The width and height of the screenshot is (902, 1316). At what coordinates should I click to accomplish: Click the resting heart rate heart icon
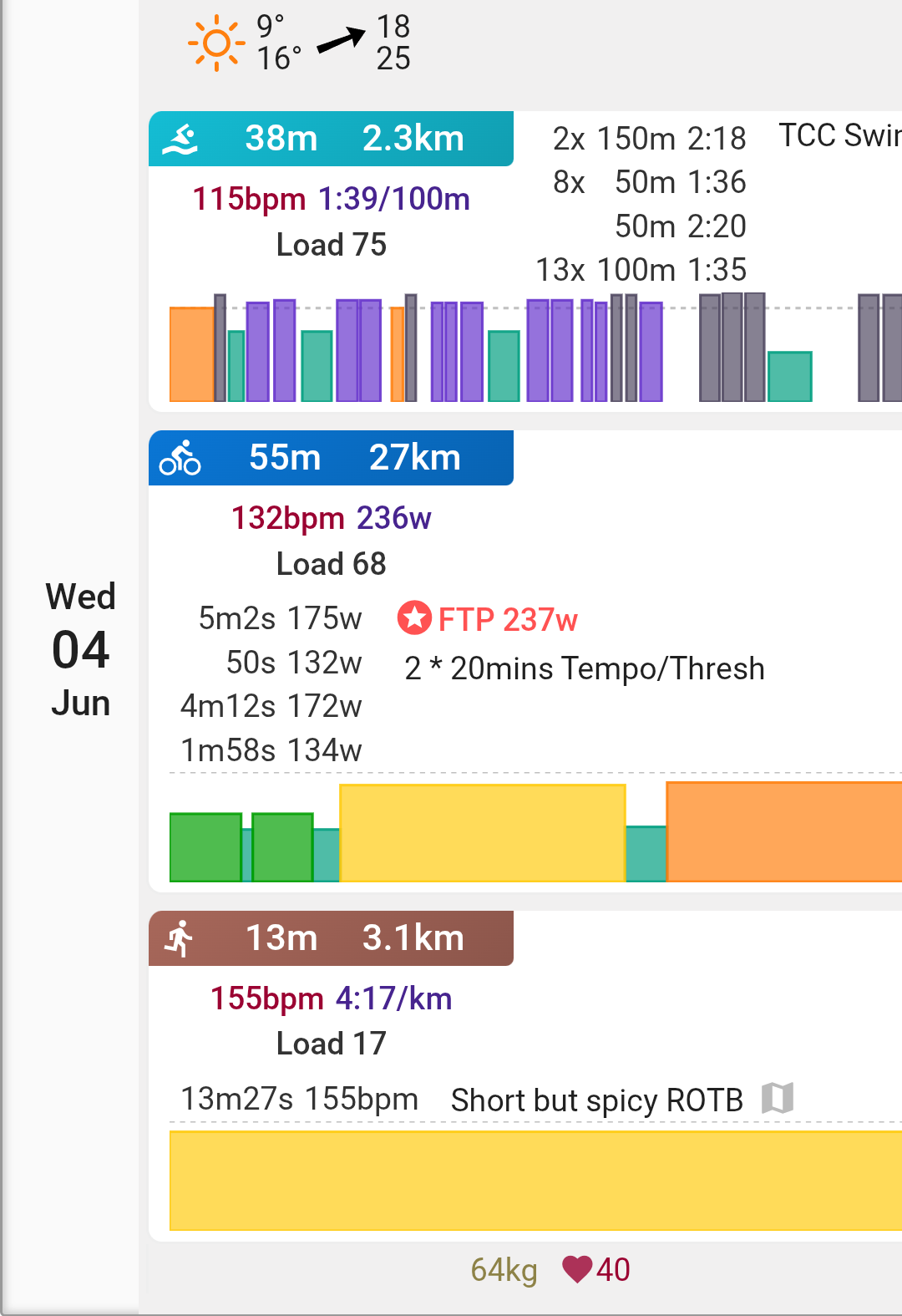pos(577,1269)
